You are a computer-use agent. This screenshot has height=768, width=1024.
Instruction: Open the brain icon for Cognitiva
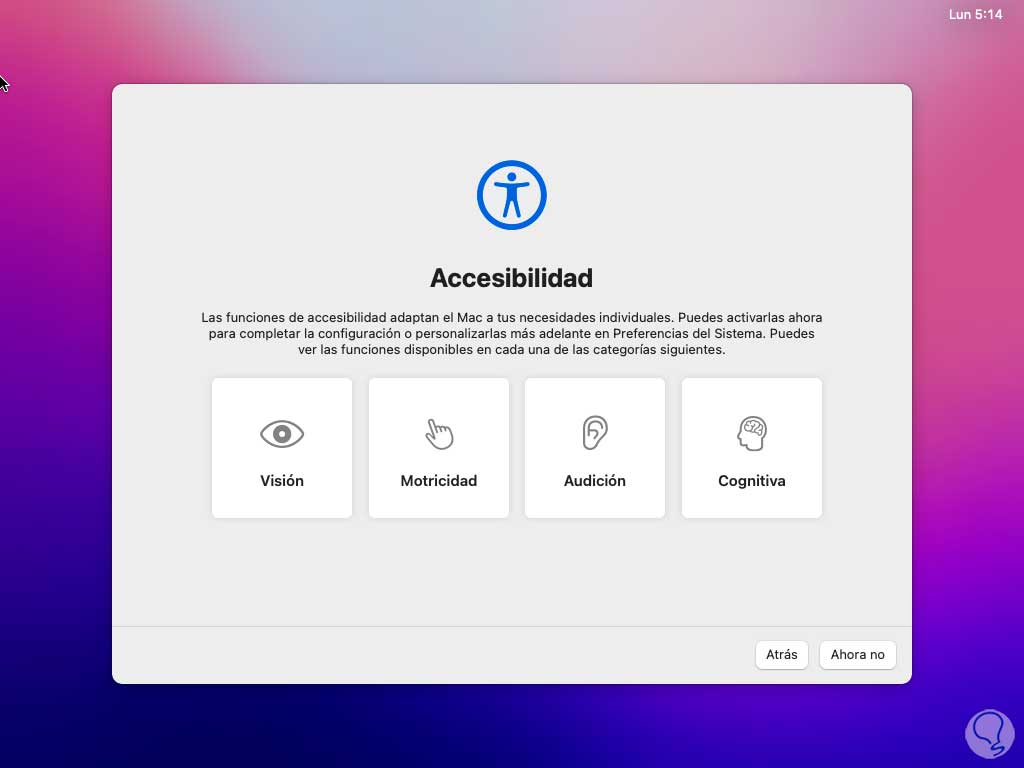tap(752, 433)
